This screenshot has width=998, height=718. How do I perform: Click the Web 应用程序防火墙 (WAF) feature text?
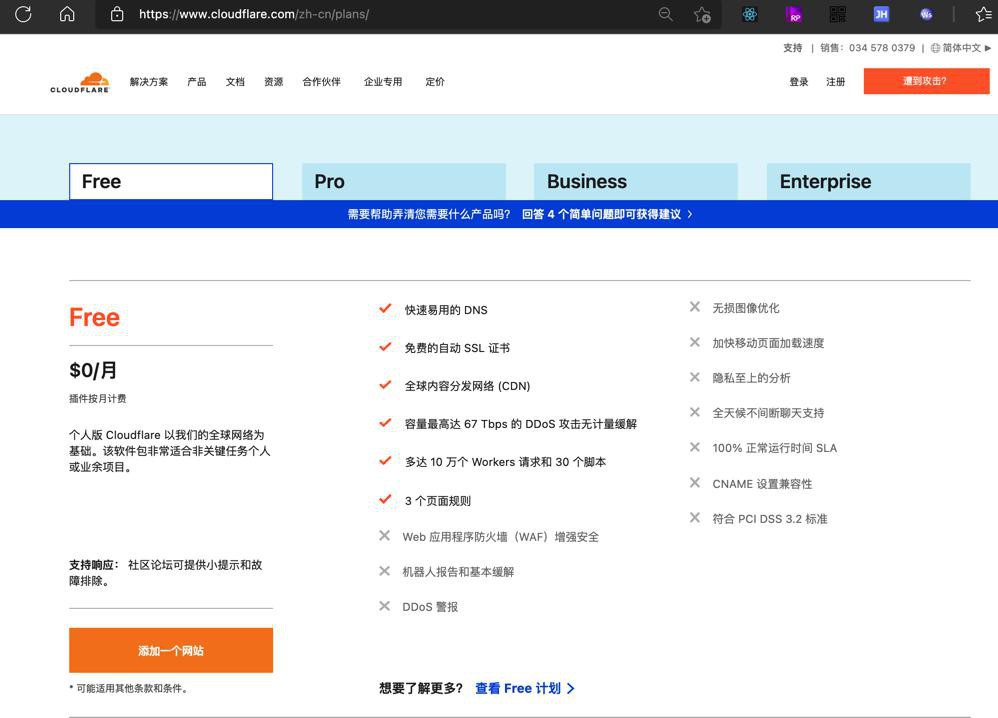tap(500, 537)
